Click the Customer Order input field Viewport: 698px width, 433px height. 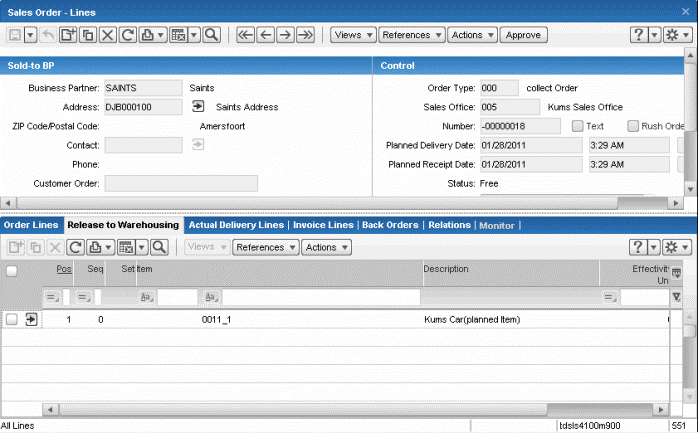click(x=181, y=183)
